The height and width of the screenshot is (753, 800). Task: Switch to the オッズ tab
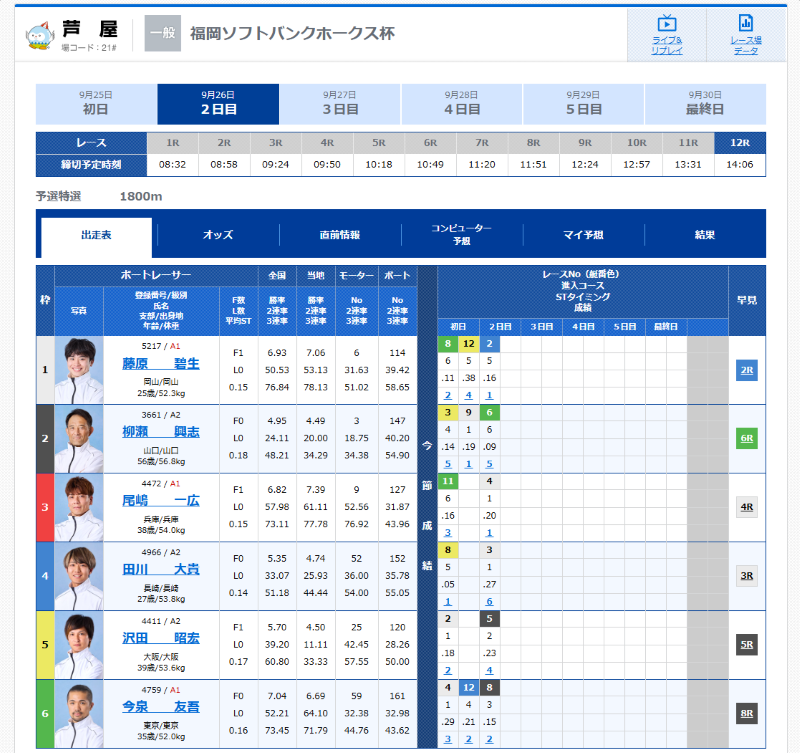tap(218, 235)
